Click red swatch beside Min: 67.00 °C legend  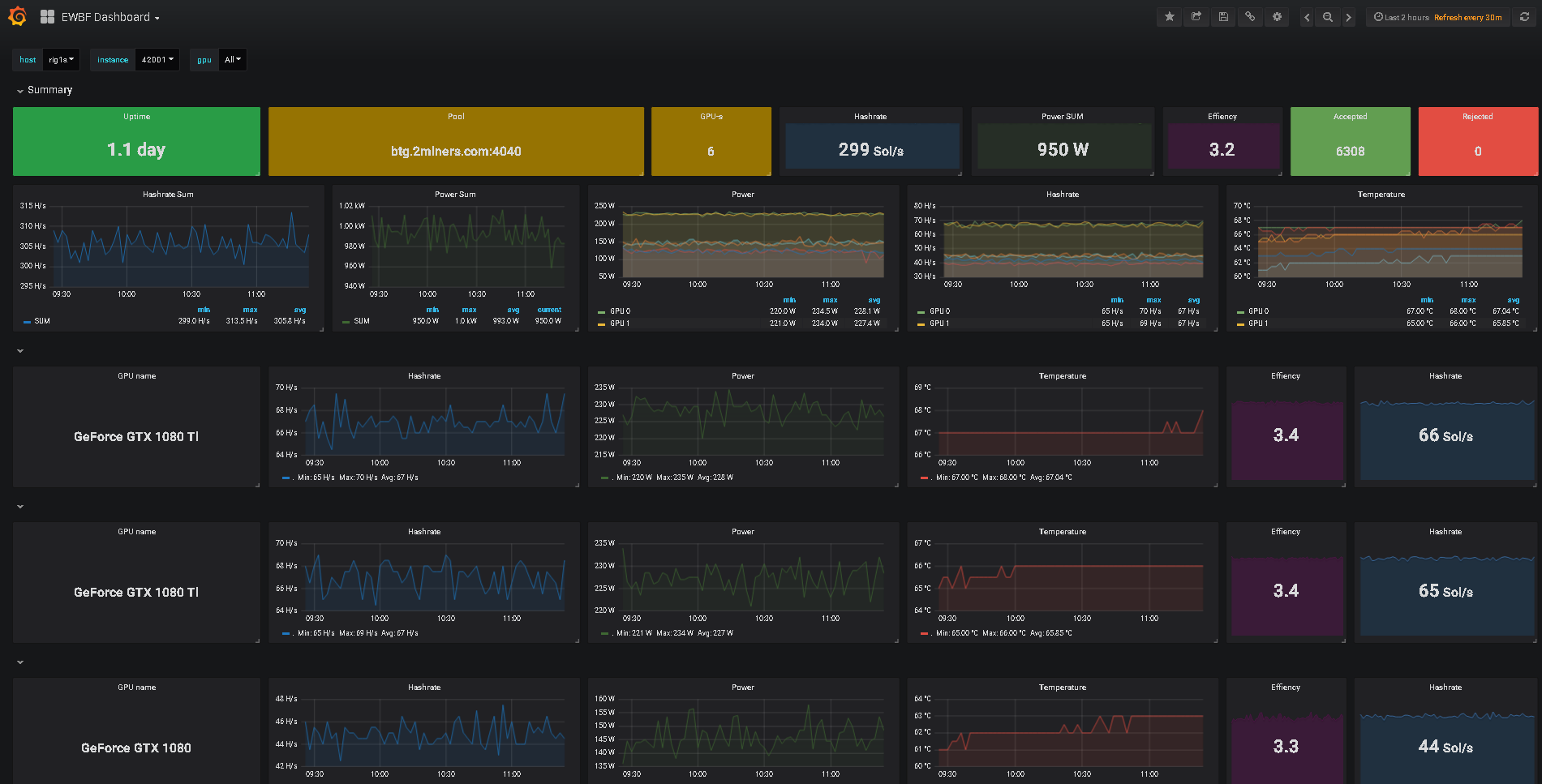click(x=925, y=478)
